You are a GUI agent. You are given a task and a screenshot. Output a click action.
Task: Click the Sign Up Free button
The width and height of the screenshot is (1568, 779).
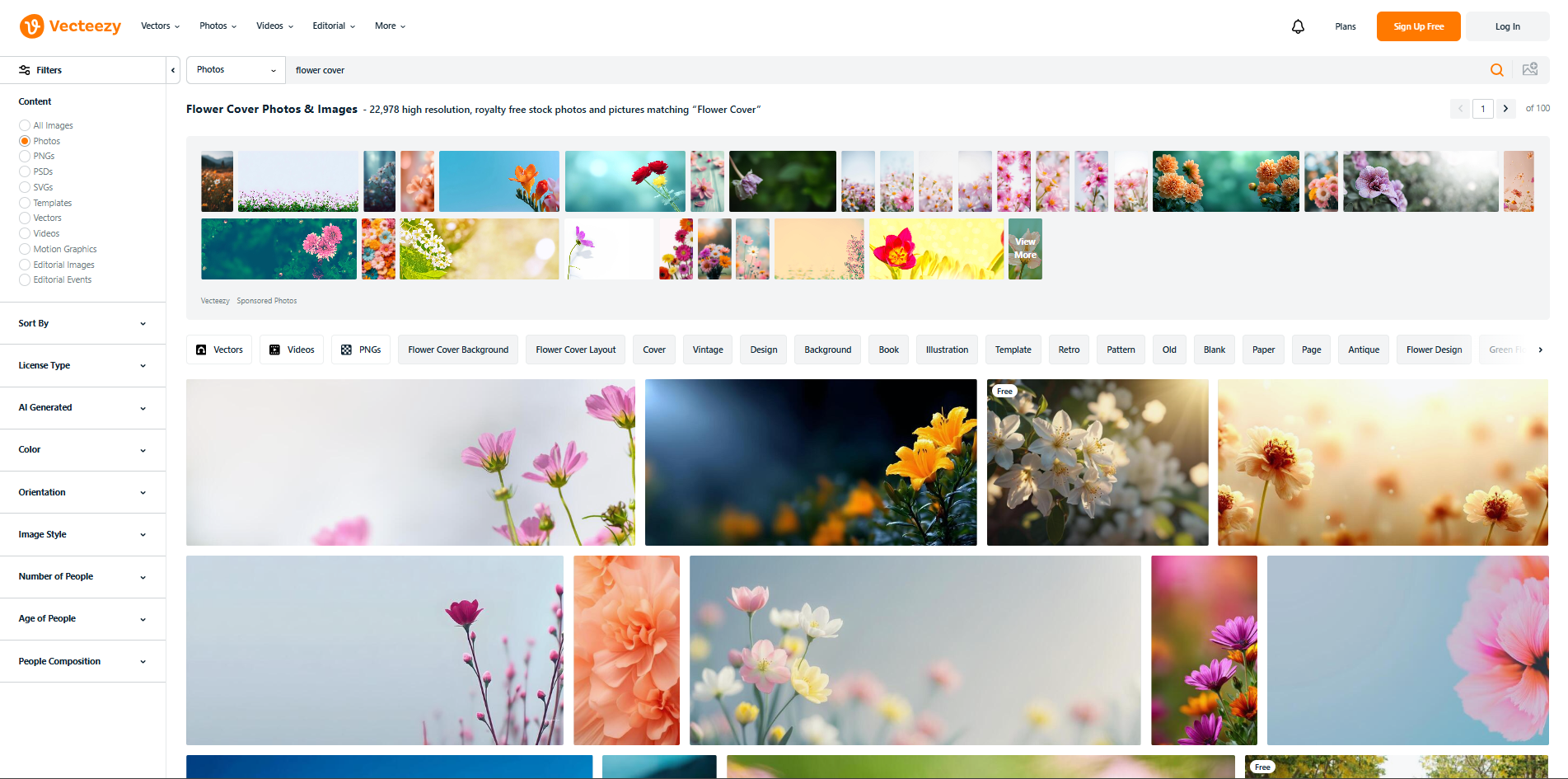tap(1418, 26)
